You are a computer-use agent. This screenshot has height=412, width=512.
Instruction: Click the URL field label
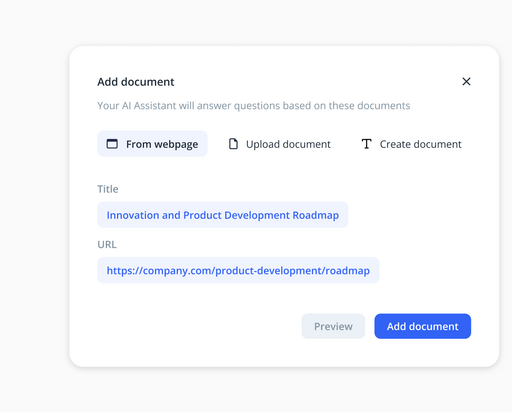point(107,244)
